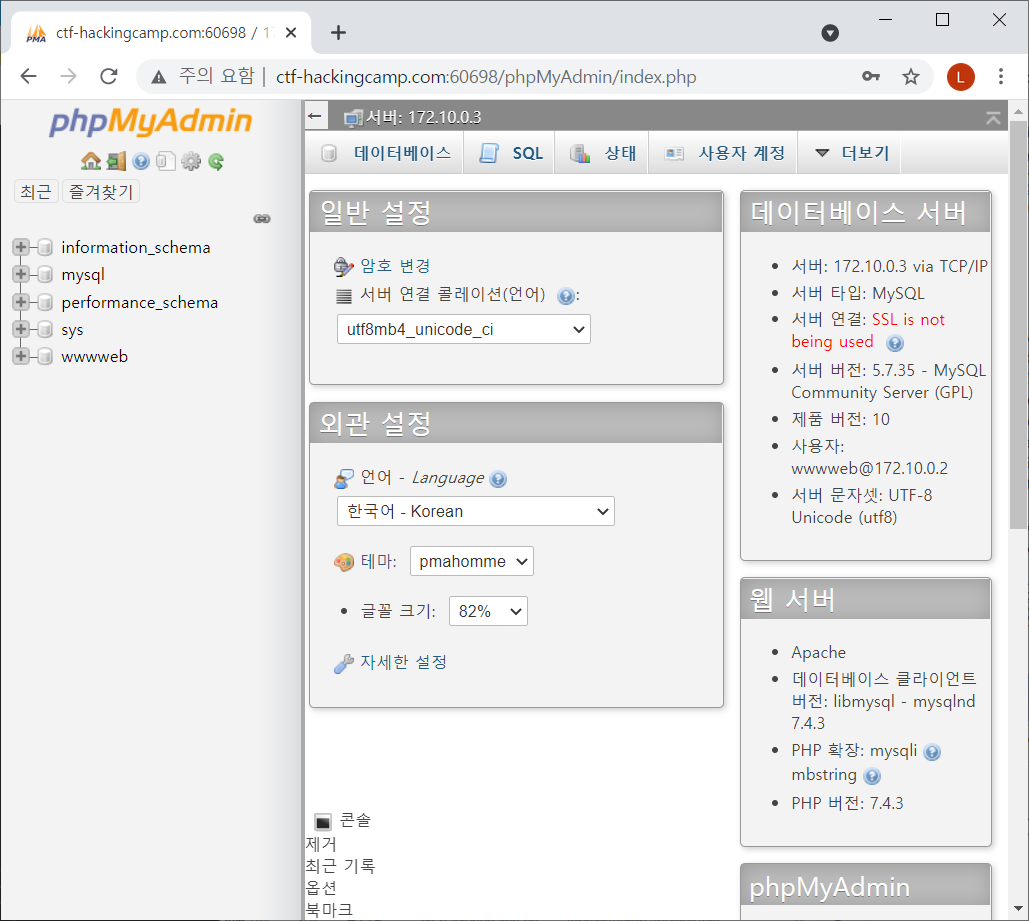1029x921 pixels.
Task: Open language dropdown showing 한국어 - Korean
Action: (x=475, y=511)
